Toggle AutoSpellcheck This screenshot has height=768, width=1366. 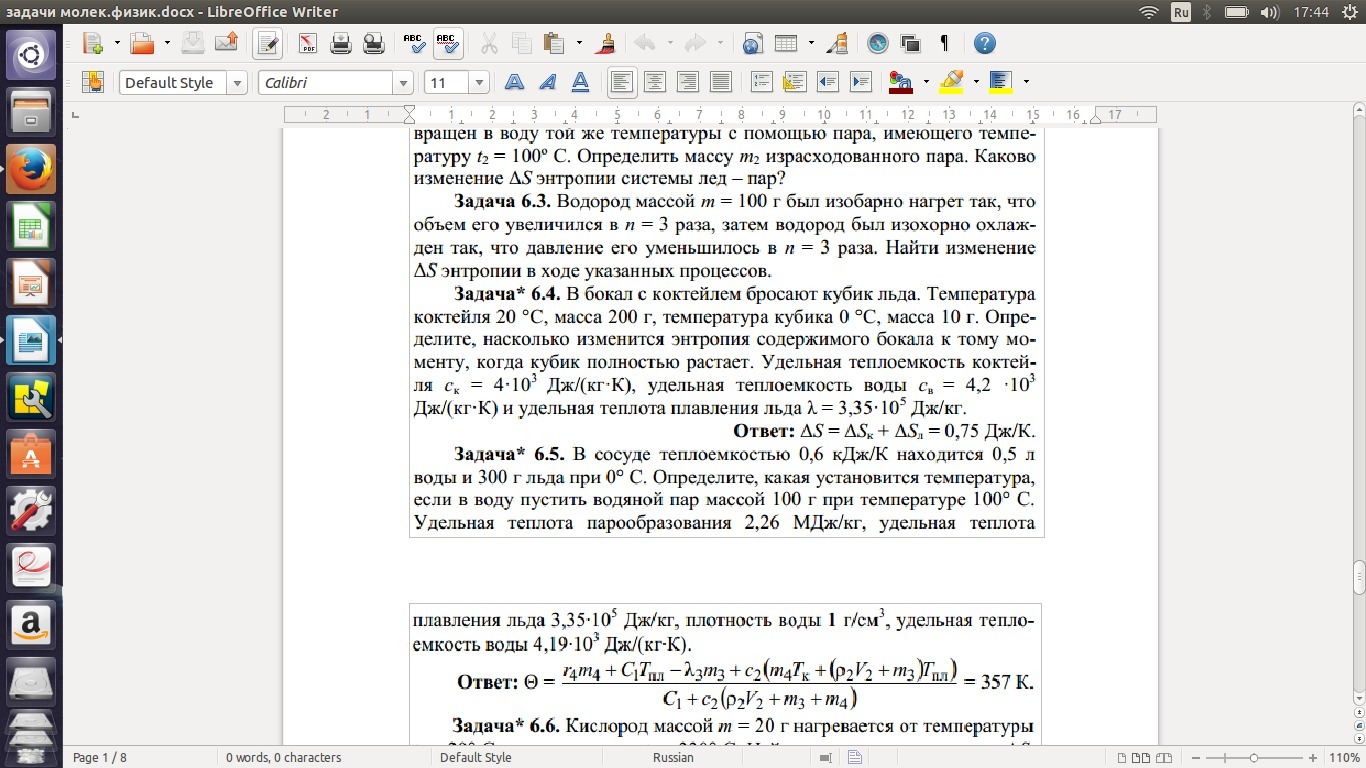pyautogui.click(x=447, y=43)
